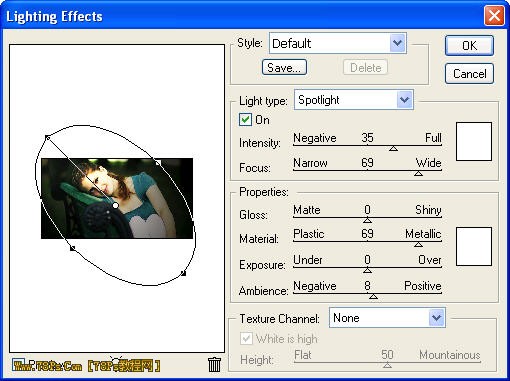Uncheck the light On checkbox
The width and height of the screenshot is (510, 381).
pos(245,119)
